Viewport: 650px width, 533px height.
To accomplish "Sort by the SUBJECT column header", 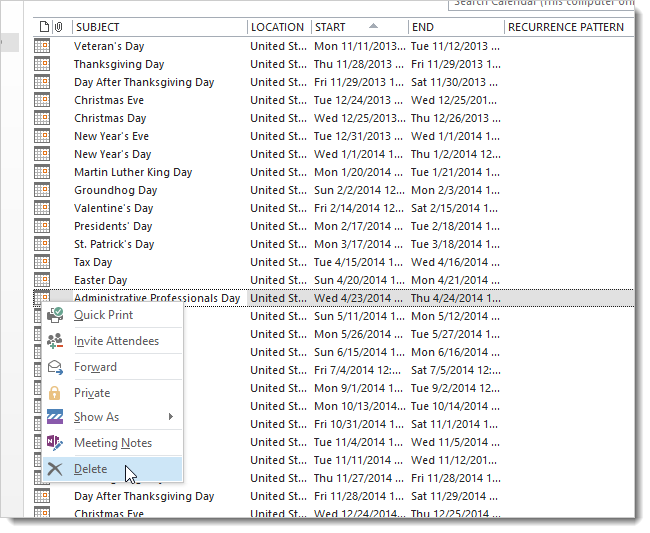I will pyautogui.click(x=160, y=27).
